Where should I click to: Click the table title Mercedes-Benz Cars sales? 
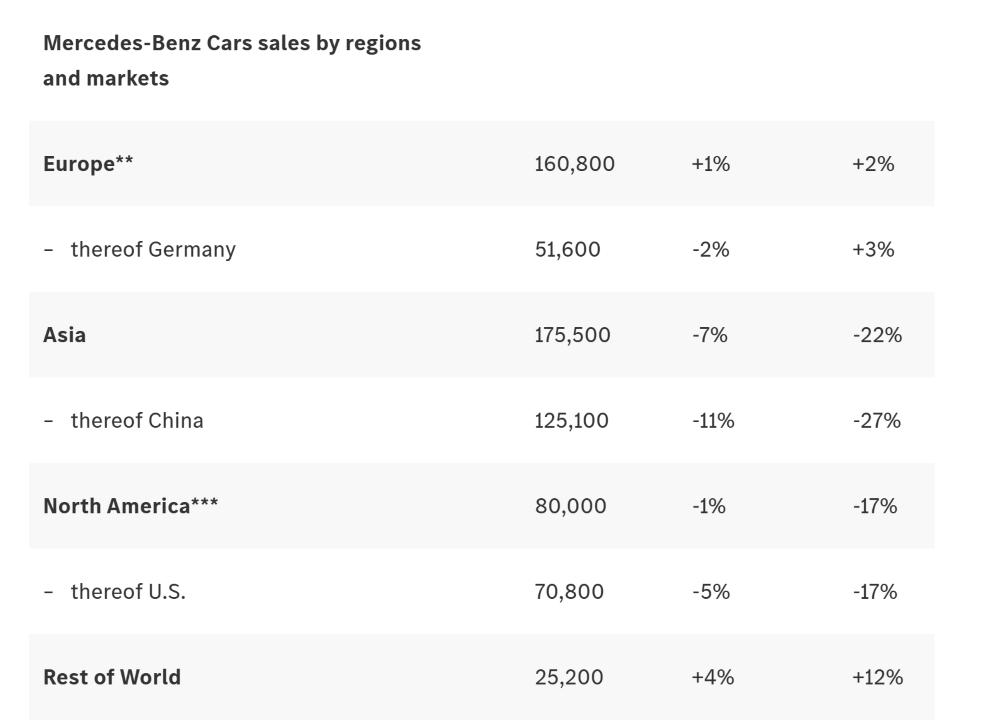(x=231, y=60)
